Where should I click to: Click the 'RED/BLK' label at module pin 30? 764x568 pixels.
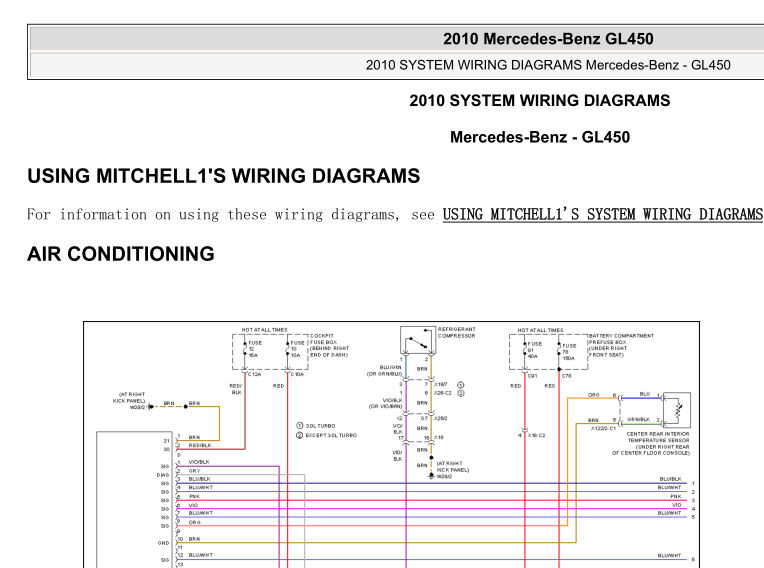(200, 445)
